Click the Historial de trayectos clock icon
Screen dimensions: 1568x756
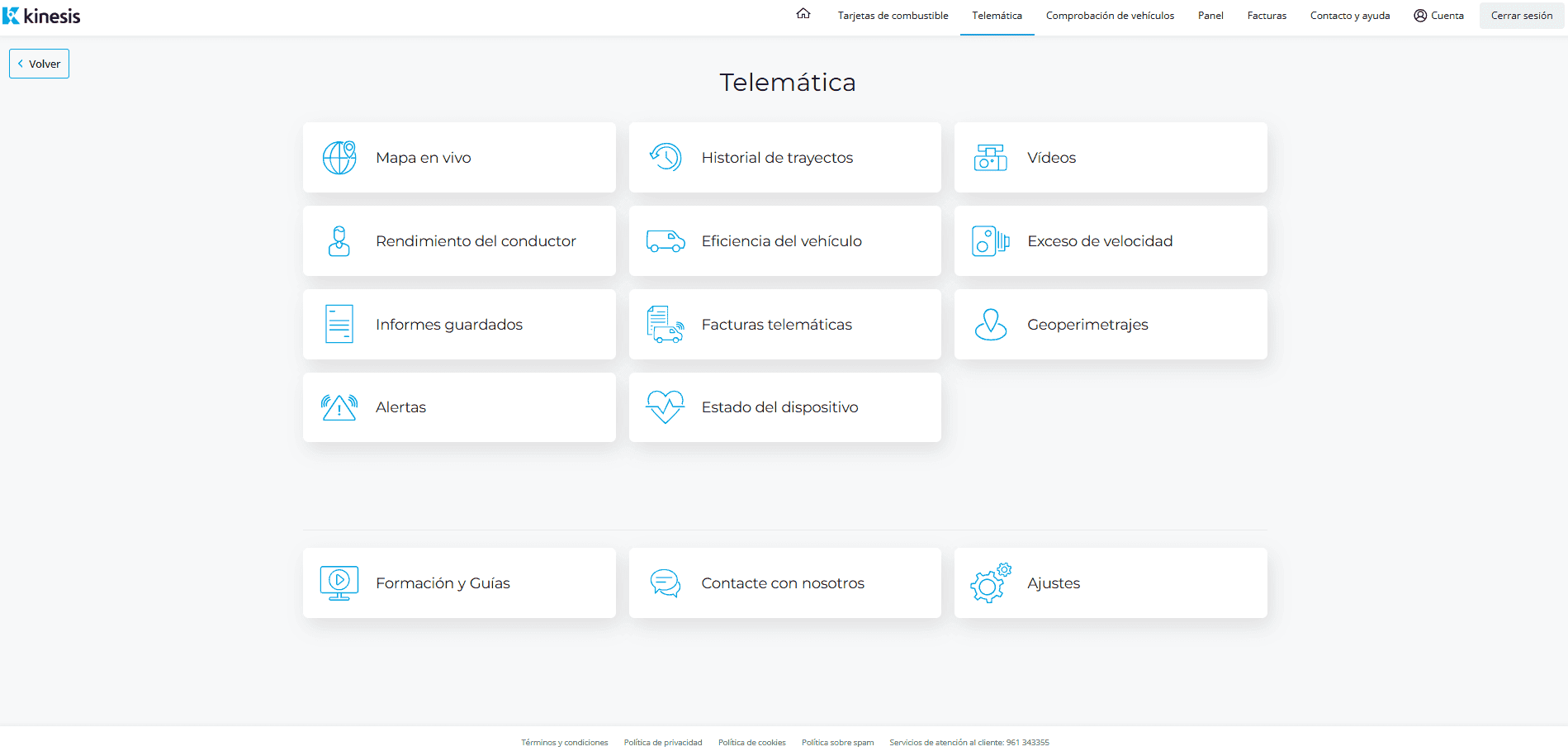665,158
